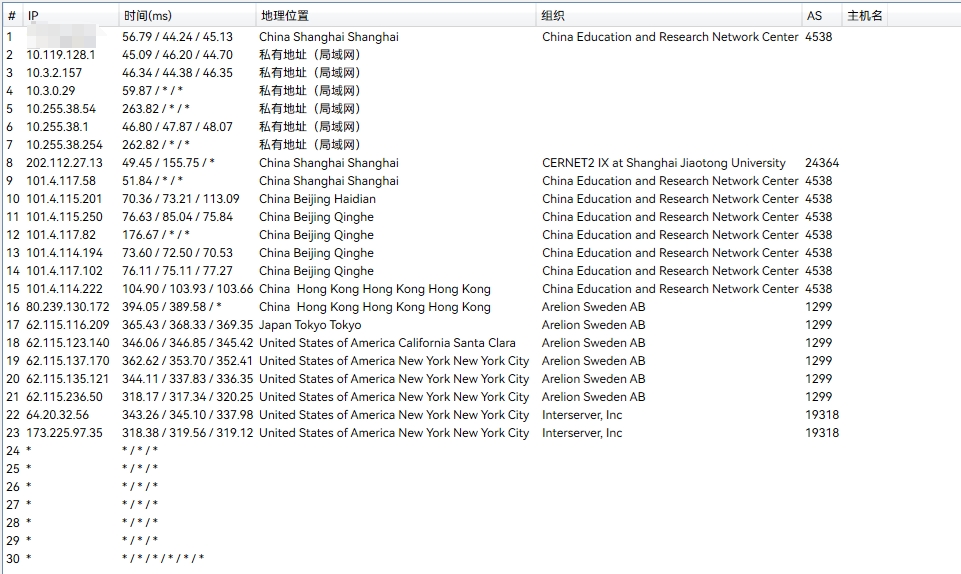Click the 地理位置 column header
The image size is (961, 574).
pyautogui.click(x=284, y=16)
